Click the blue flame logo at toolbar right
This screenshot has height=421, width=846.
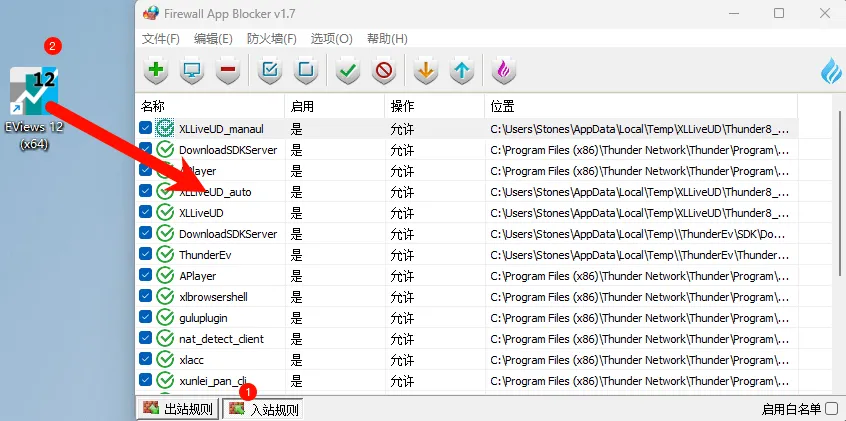coord(831,71)
